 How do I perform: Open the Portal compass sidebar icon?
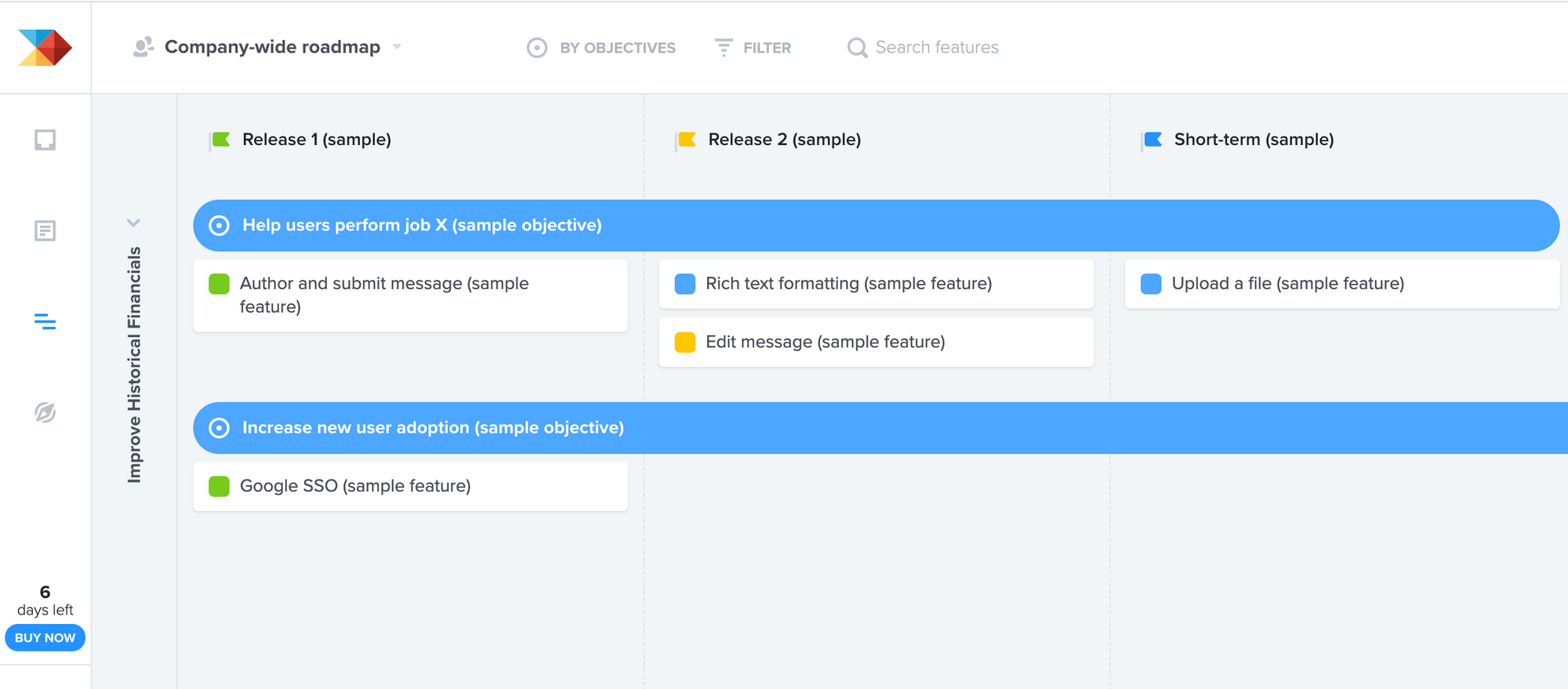(45, 412)
